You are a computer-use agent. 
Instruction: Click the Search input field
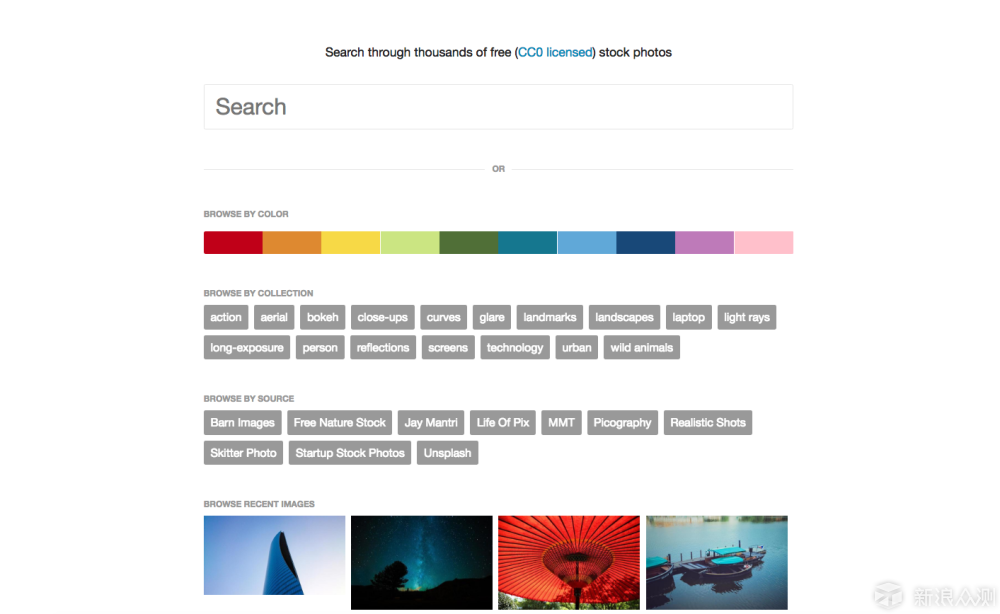(498, 107)
